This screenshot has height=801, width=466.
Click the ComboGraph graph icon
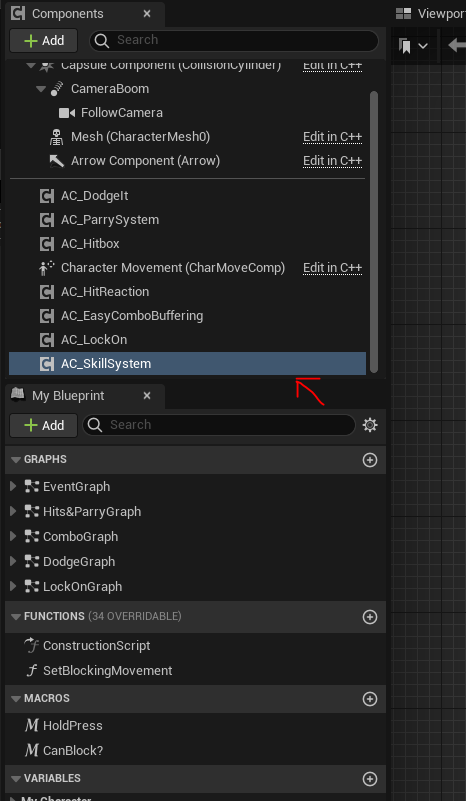tap(32, 536)
